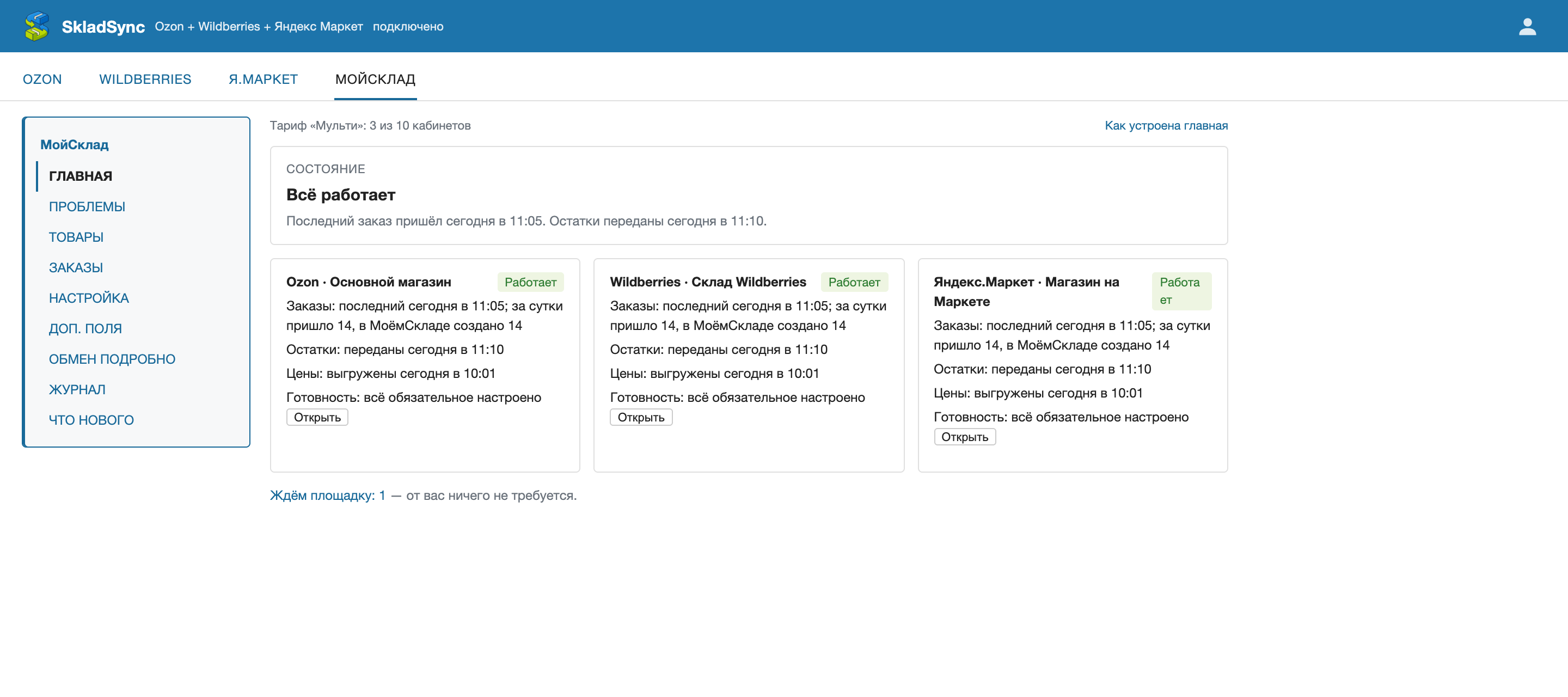This screenshot has height=697, width=1568.
Task: Switch to the Я.МАРКЕТ tab
Action: tap(263, 79)
